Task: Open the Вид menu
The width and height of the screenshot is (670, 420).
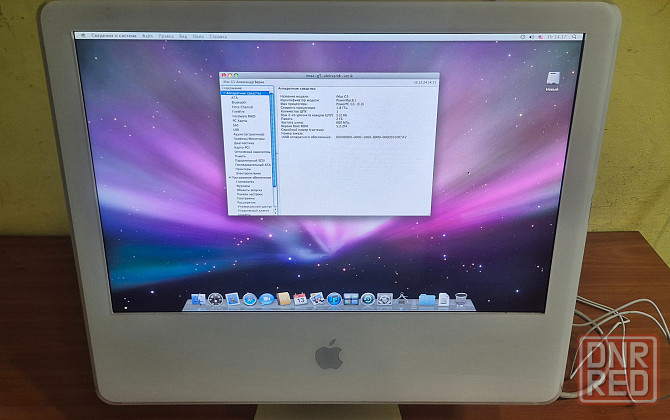Action: [183, 36]
